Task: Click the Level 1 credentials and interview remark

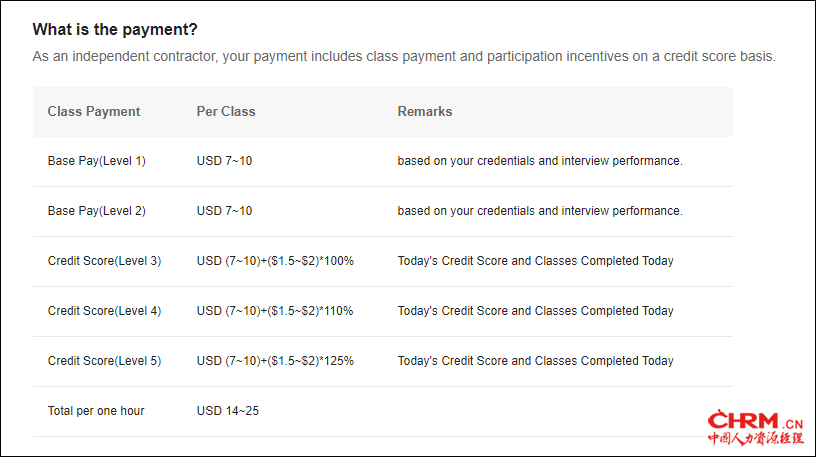Action: coord(540,161)
